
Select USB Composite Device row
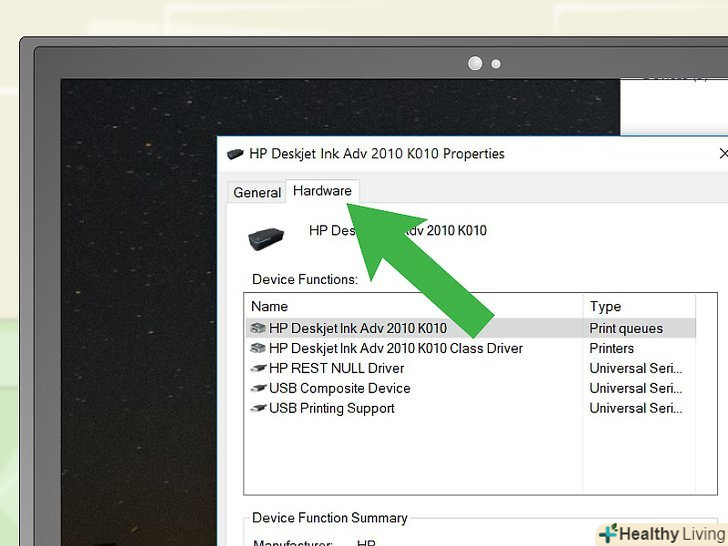pyautogui.click(x=471, y=388)
